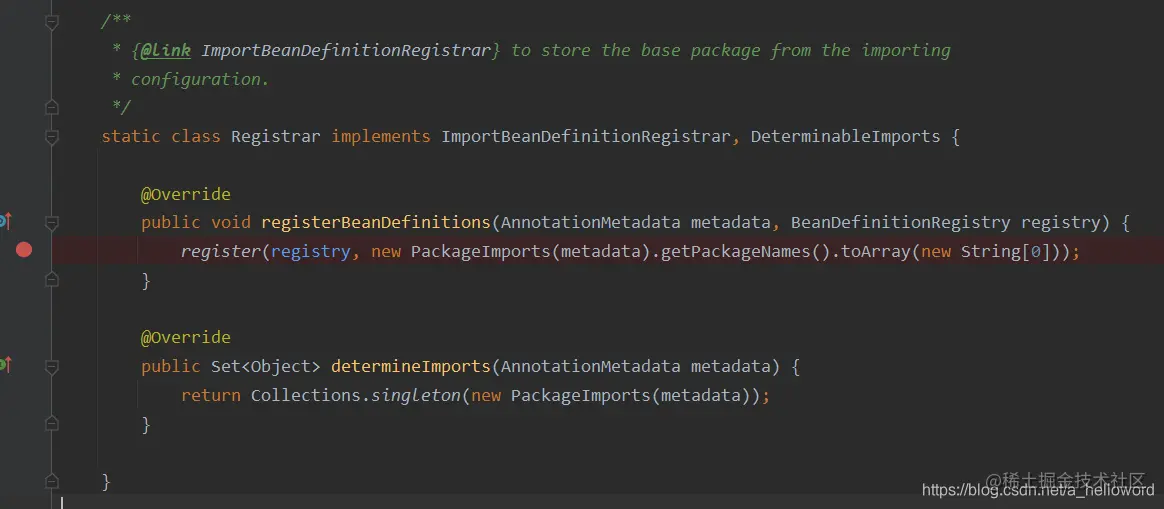Click the fold end marker of the Registrar class
Image resolution: width=1164 pixels, height=509 pixels.
(51, 481)
